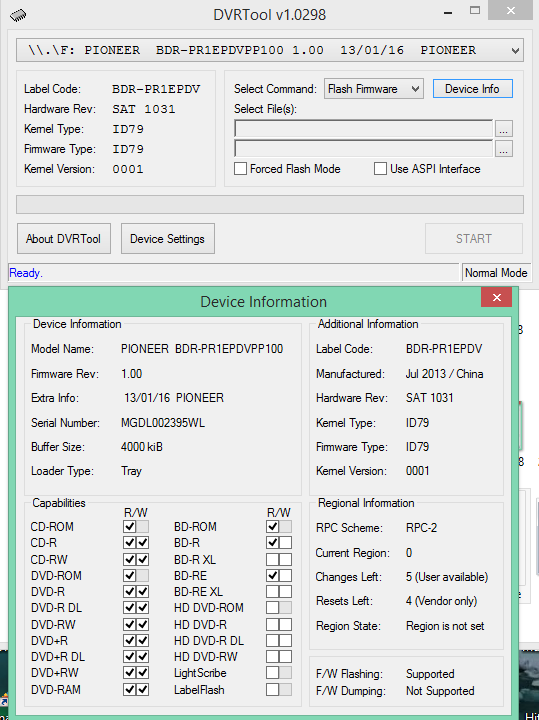Click the second Select File(s) input field
The width and height of the screenshot is (539, 720).
[x=363, y=149]
